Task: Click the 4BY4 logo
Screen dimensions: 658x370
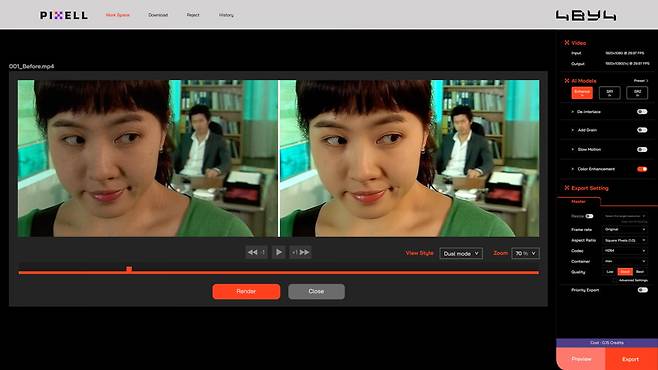Action: click(586, 16)
